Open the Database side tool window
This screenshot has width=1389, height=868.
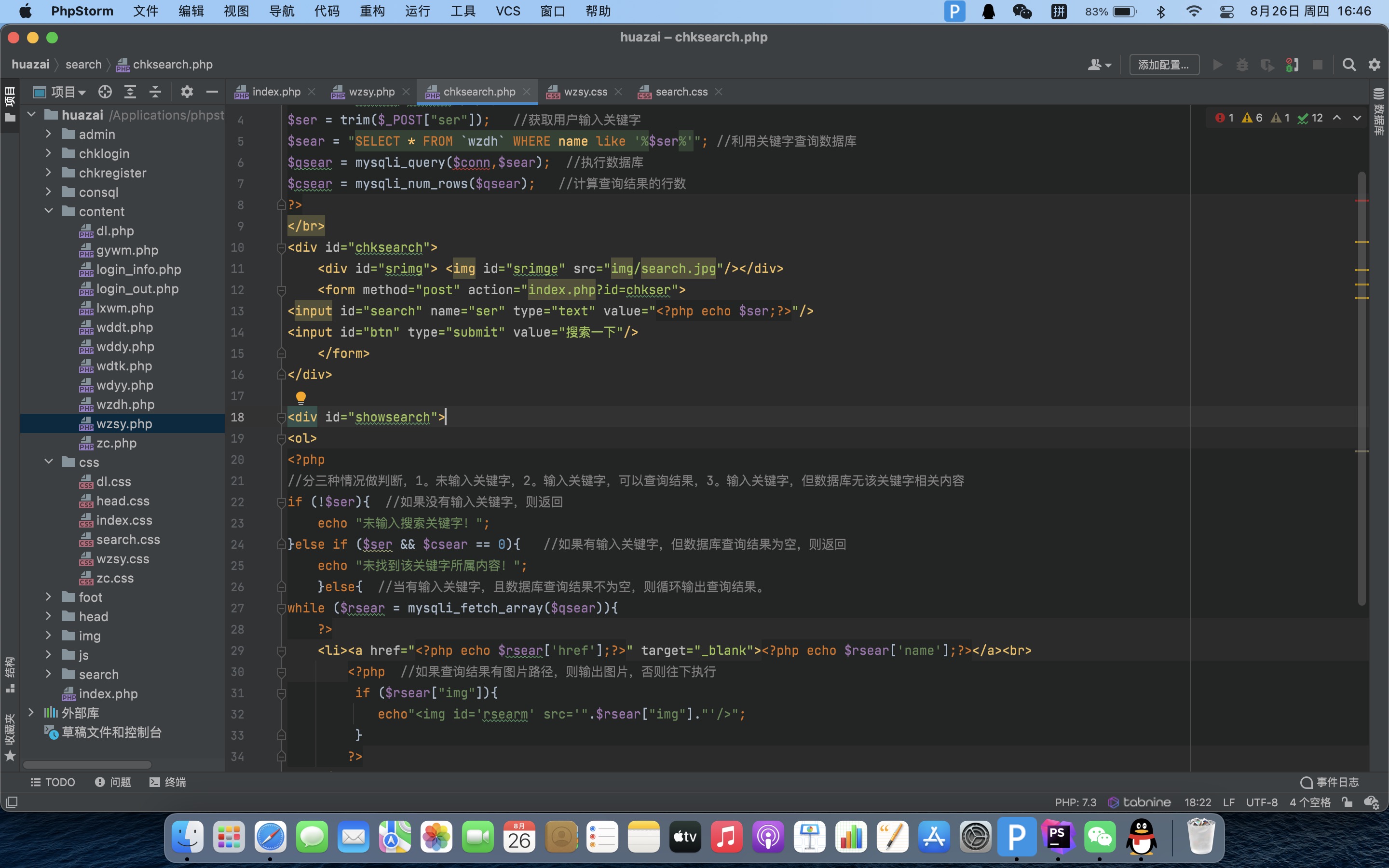[x=1379, y=112]
